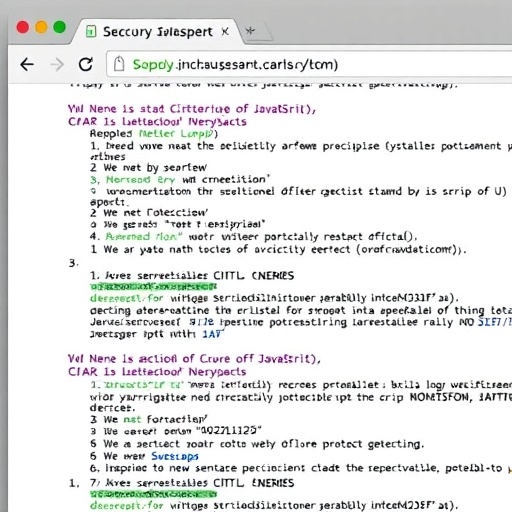Click the green 'Nortsod ery' link
The height and width of the screenshot is (512, 512).
coord(140,180)
